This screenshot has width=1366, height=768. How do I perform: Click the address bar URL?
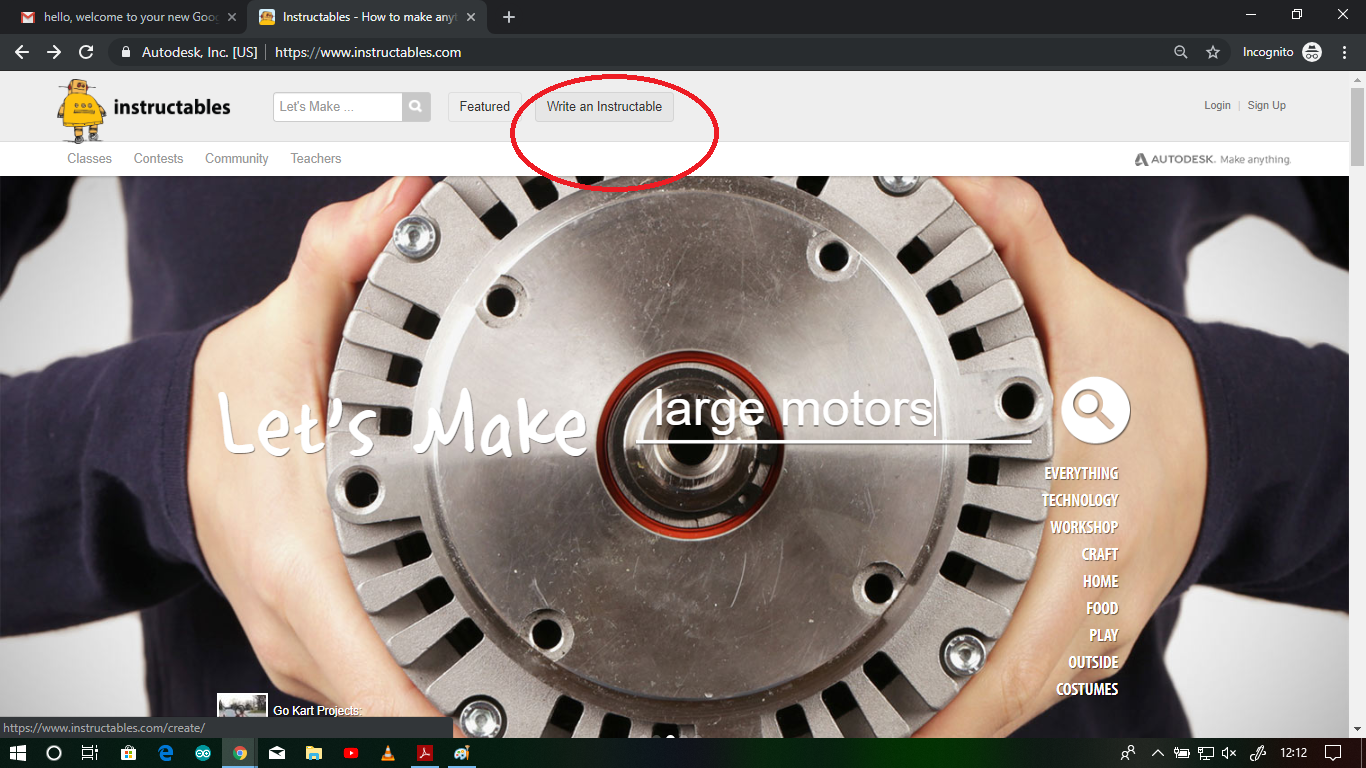[368, 52]
